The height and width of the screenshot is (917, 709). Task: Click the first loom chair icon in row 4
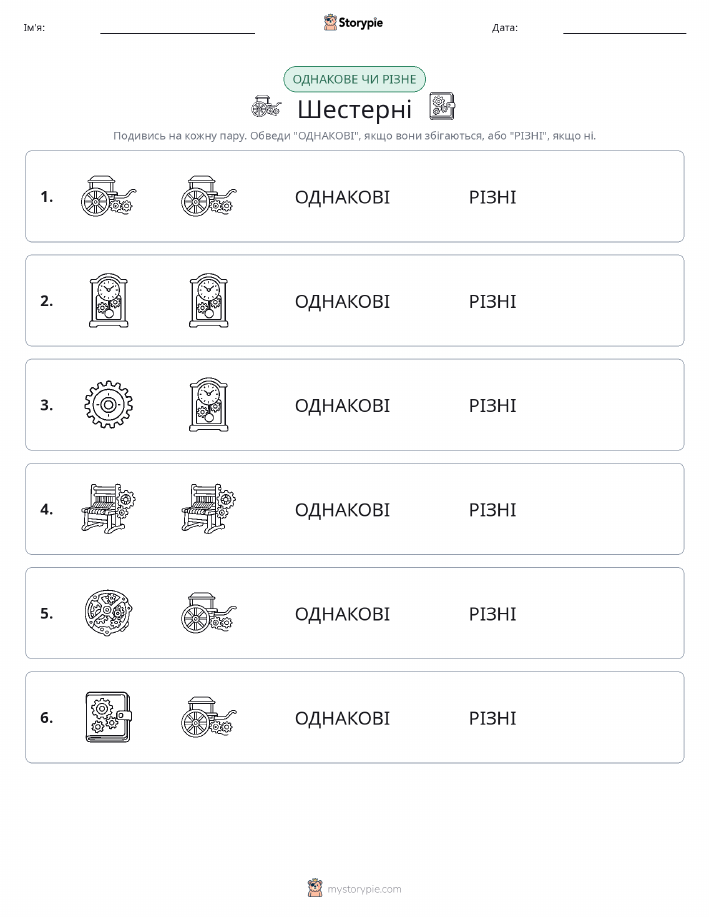108,509
